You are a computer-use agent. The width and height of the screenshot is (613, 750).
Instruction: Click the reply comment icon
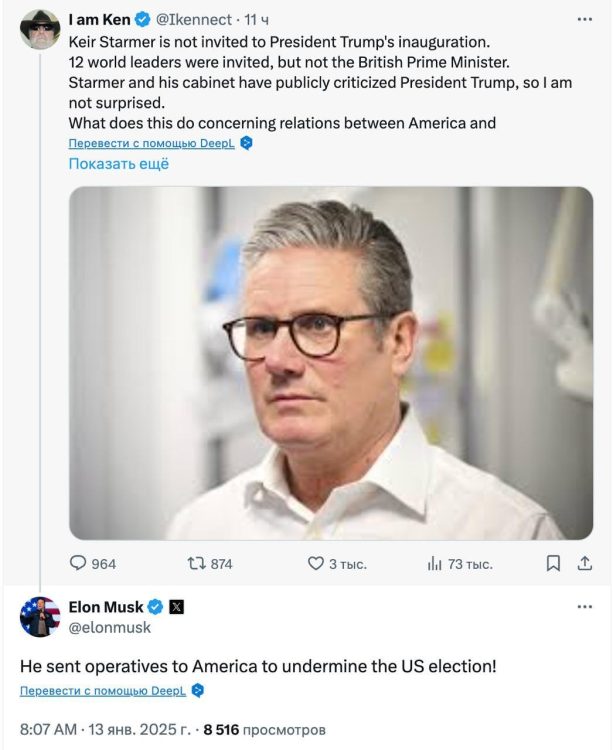pos(78,564)
